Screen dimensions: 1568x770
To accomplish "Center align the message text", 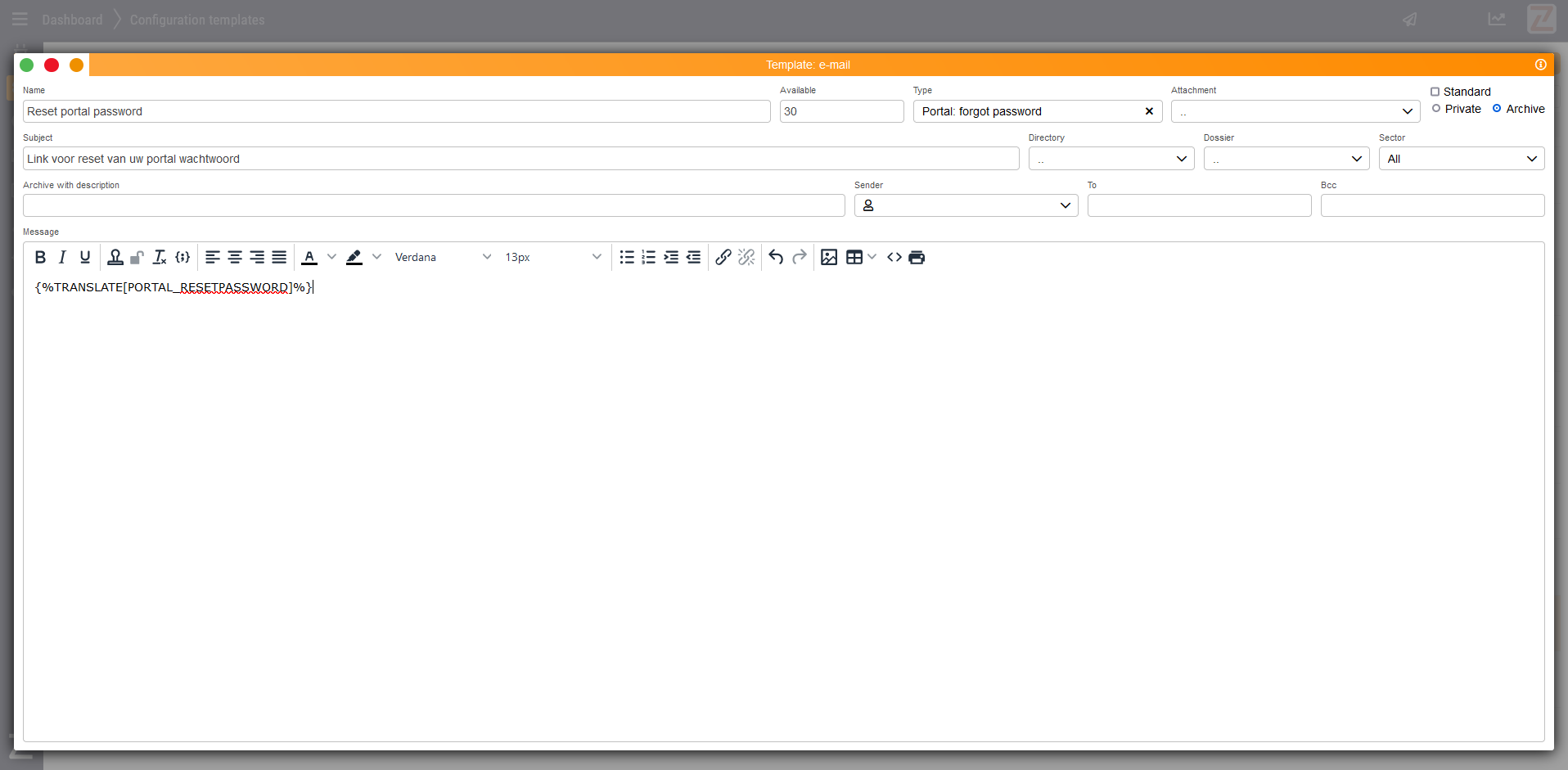I will (235, 257).
